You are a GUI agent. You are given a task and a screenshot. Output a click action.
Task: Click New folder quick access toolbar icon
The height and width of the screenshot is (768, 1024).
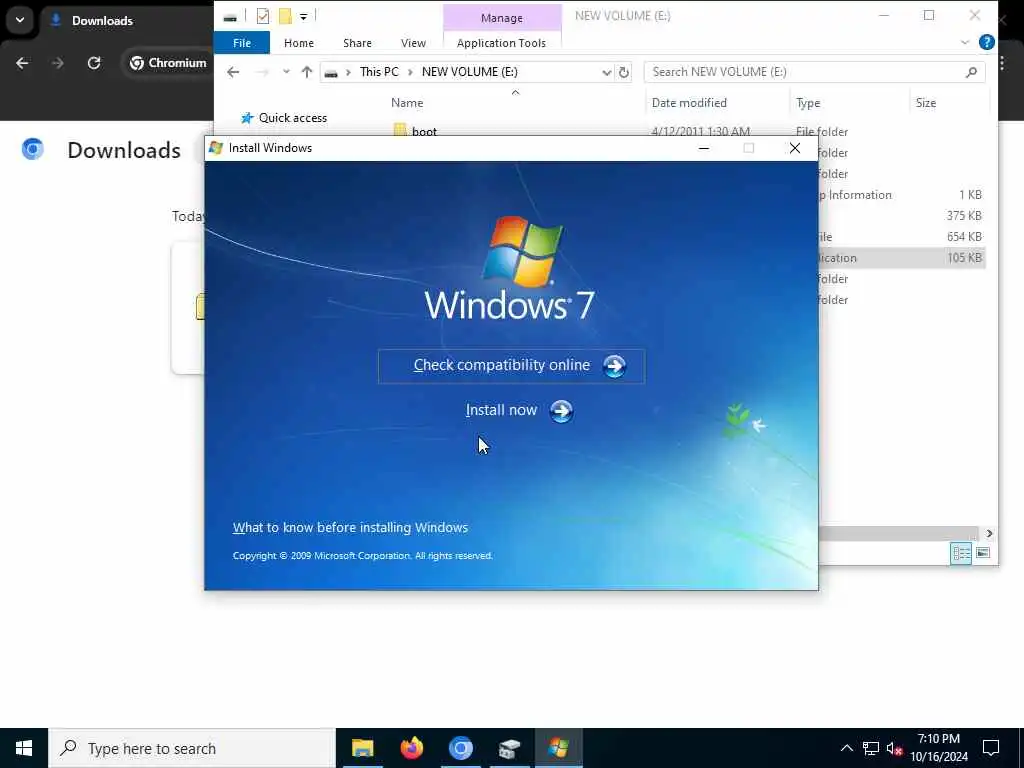click(x=285, y=16)
